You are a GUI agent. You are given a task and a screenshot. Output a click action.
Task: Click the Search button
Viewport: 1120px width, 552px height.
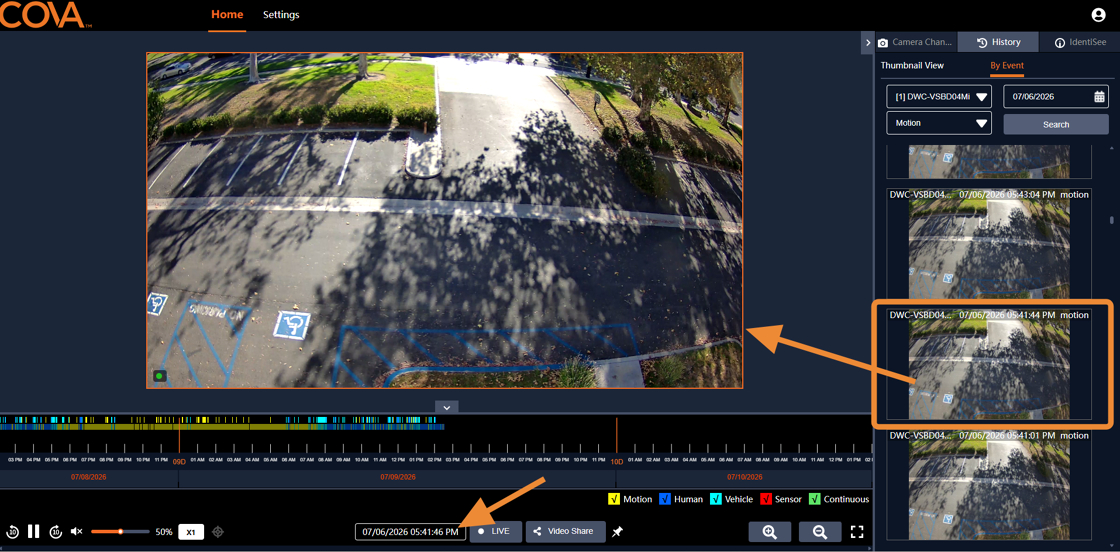click(x=1056, y=124)
